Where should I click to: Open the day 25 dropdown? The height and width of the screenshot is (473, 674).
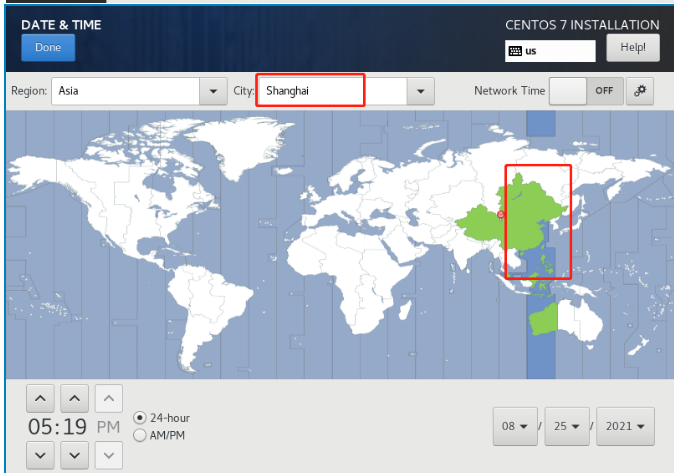pos(567,427)
